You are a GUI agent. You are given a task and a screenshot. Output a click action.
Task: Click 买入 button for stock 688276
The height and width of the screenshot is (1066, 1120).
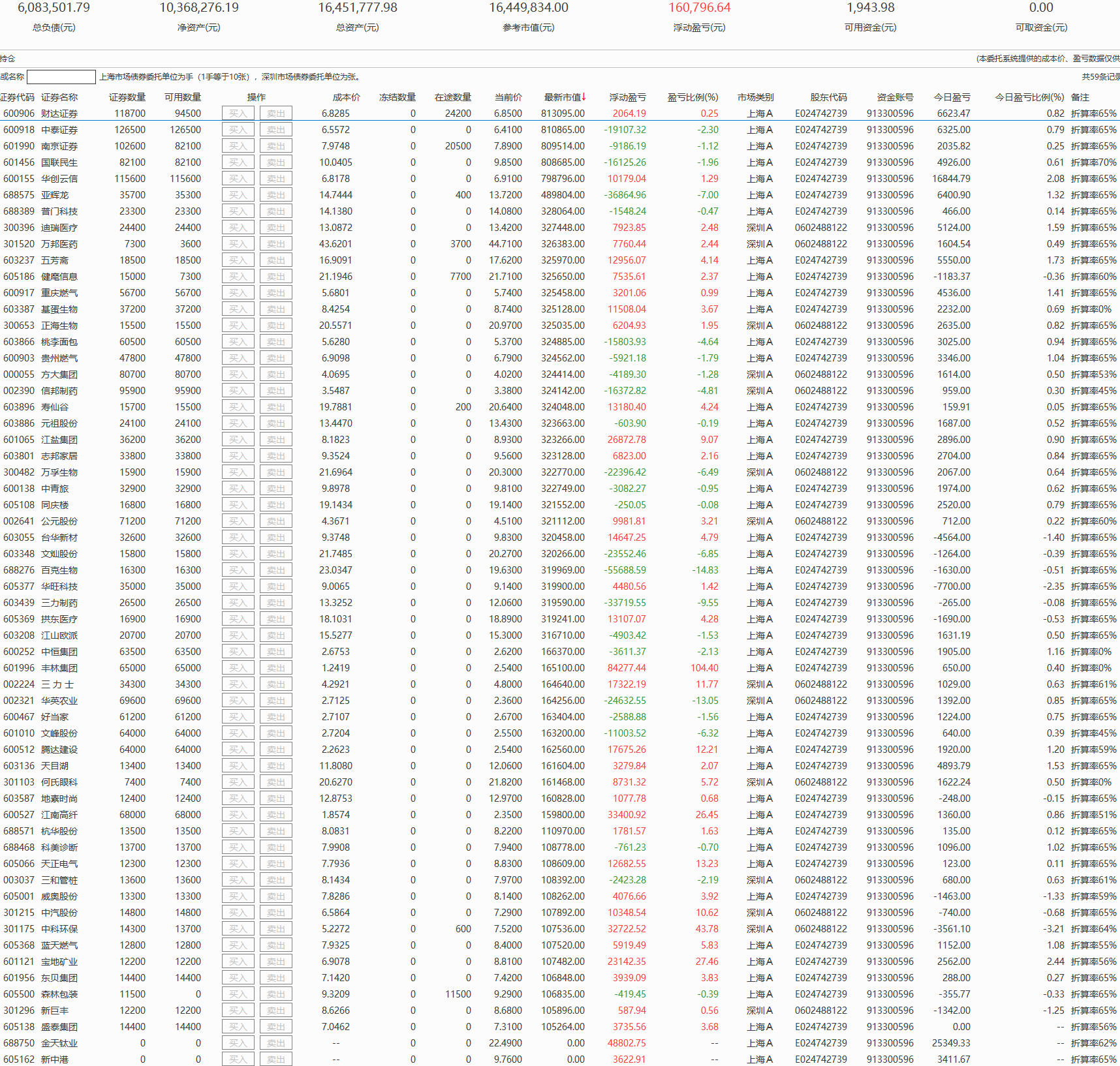(238, 570)
